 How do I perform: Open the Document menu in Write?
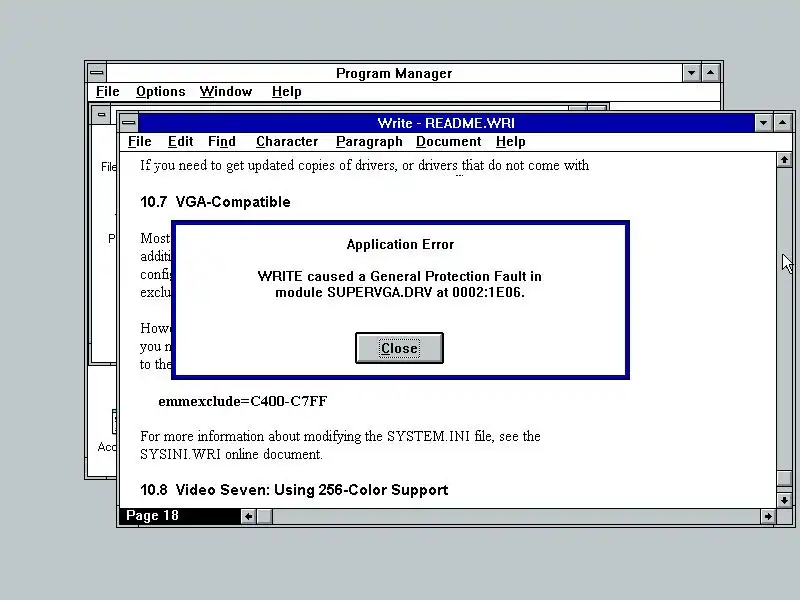pos(448,141)
